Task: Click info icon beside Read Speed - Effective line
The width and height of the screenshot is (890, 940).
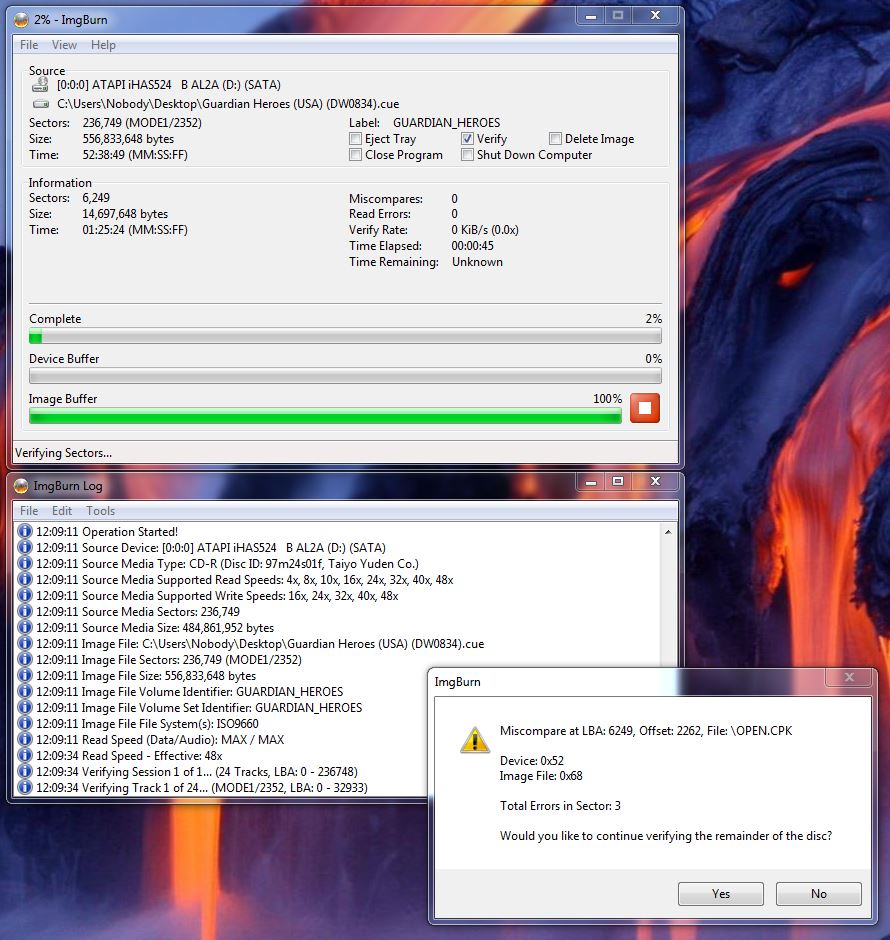Action: pyautogui.click(x=25, y=755)
